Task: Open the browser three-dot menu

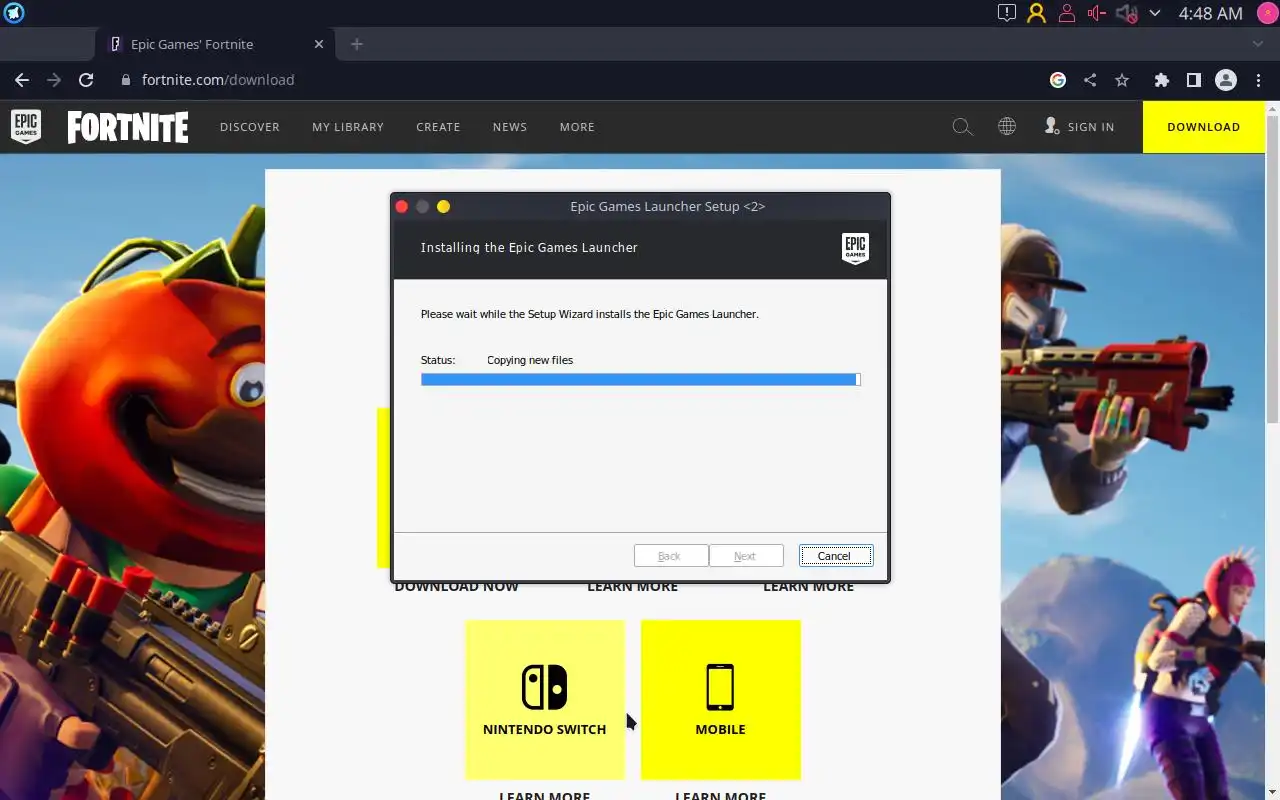Action: click(1258, 80)
